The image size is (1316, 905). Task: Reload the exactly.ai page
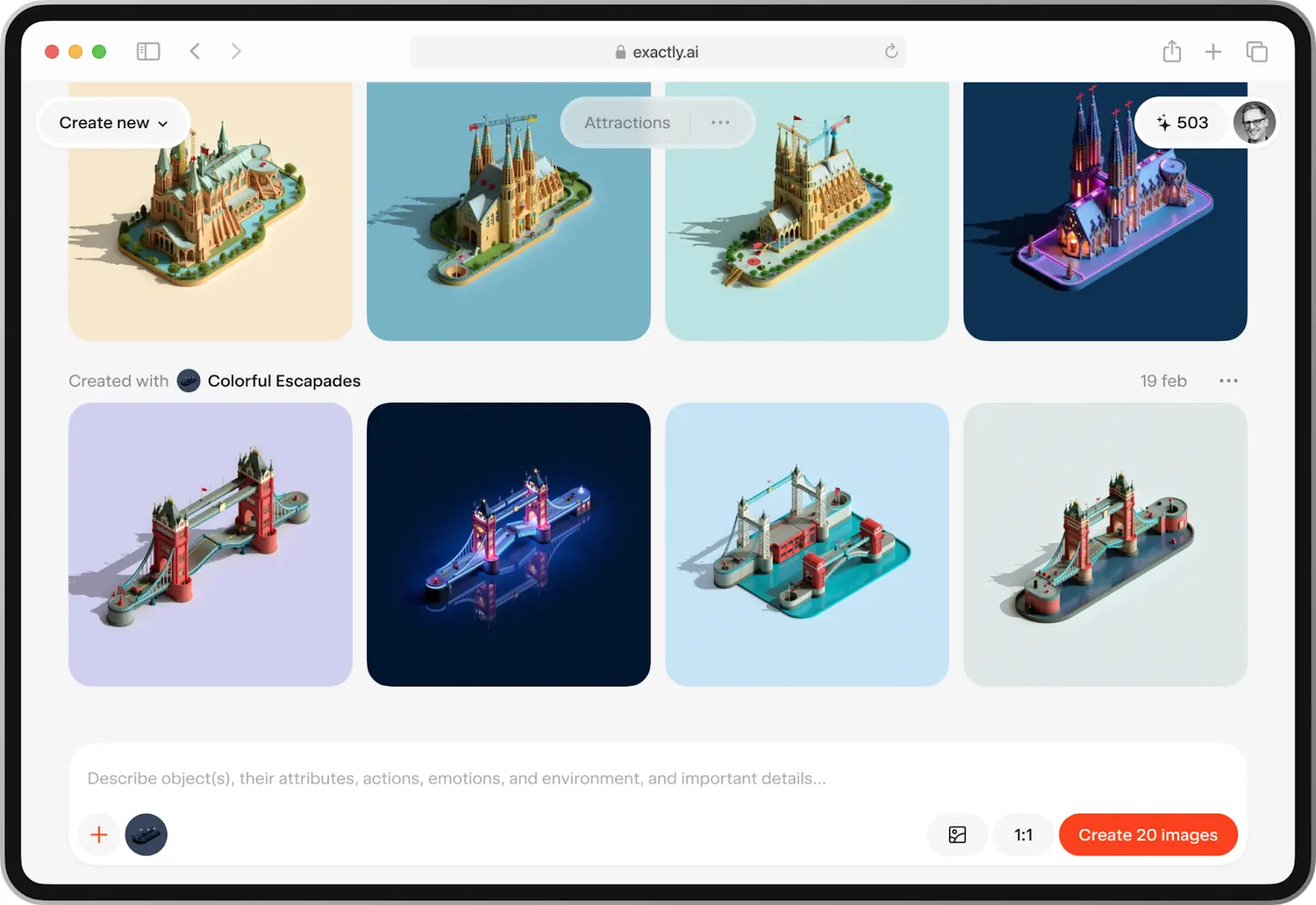pos(891,51)
